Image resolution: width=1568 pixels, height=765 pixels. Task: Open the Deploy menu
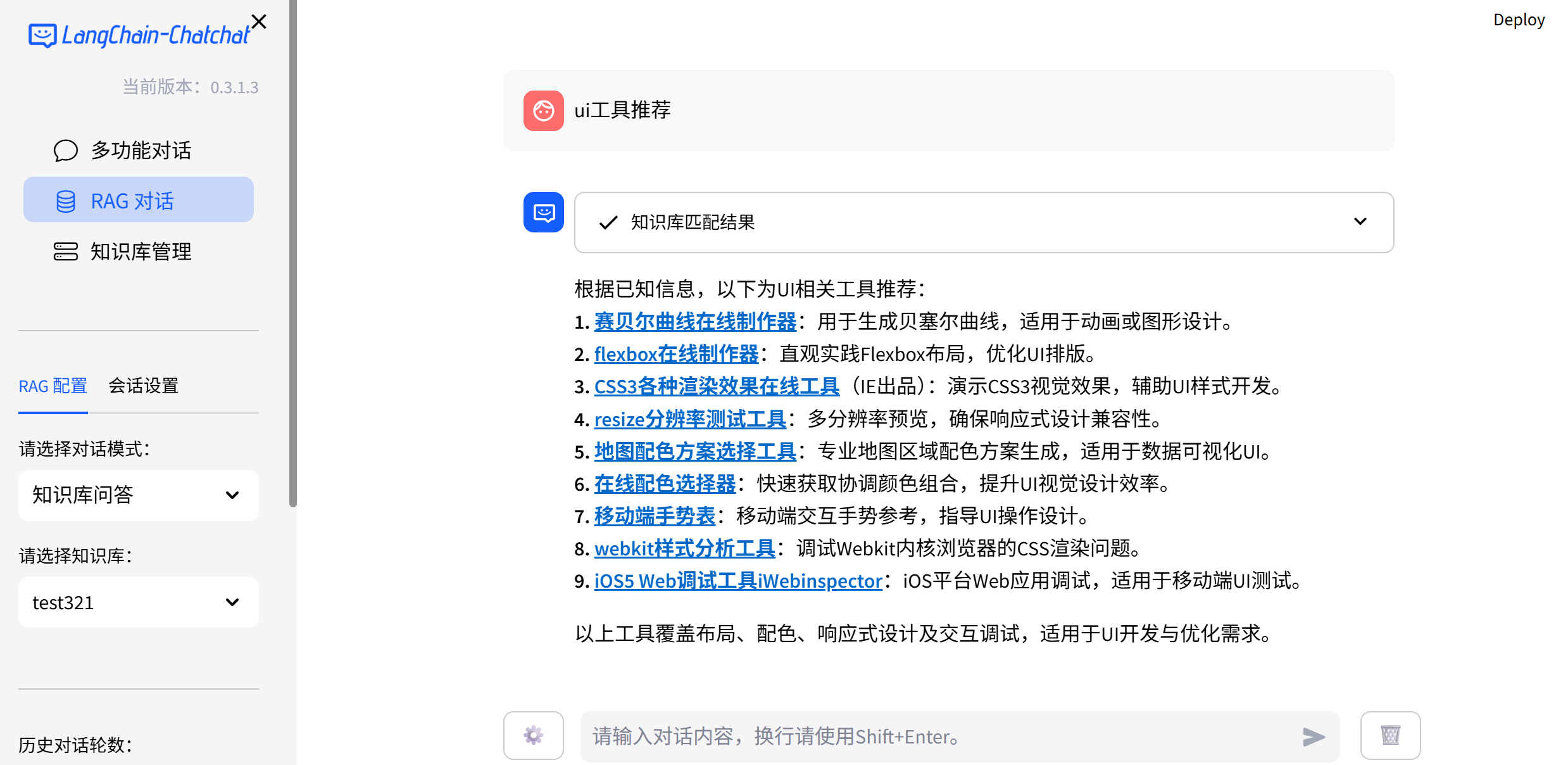point(1519,20)
